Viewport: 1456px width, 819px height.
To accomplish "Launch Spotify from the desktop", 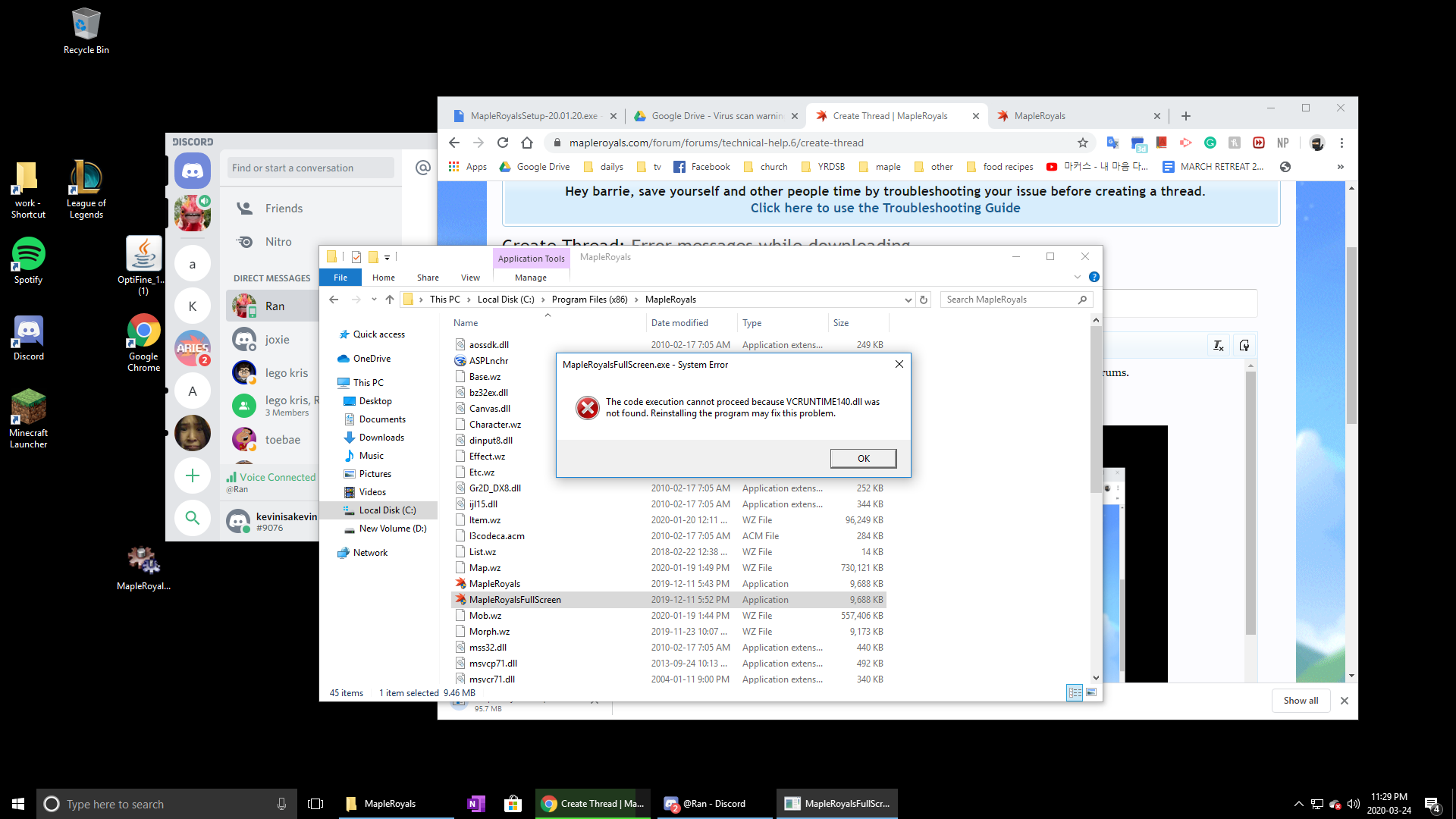I will [29, 260].
